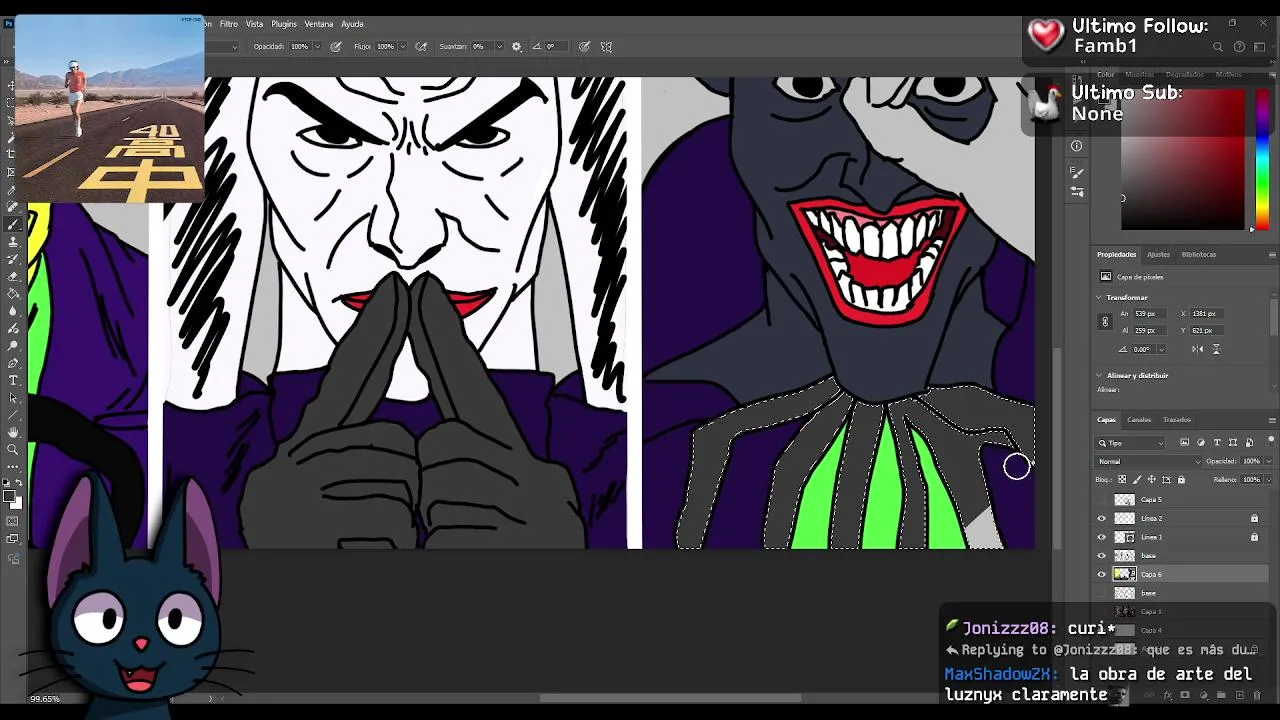Change screen mode icon in toolbar
The height and width of the screenshot is (720, 1280).
point(12,540)
